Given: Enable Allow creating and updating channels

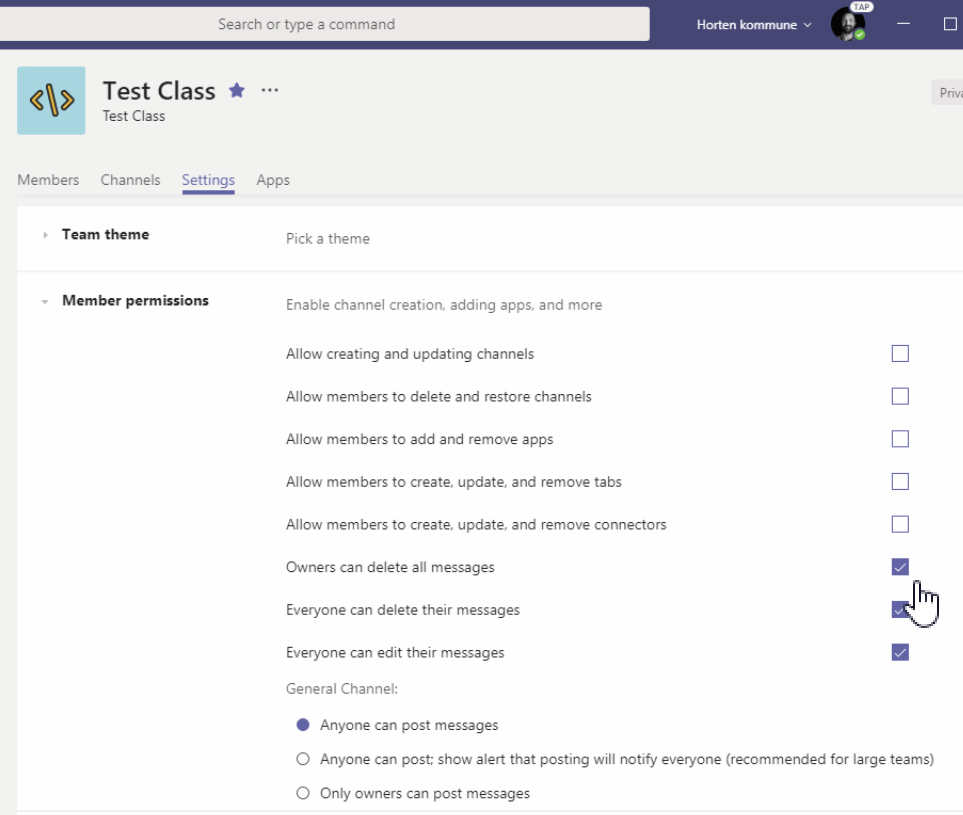Looking at the screenshot, I should click(900, 354).
